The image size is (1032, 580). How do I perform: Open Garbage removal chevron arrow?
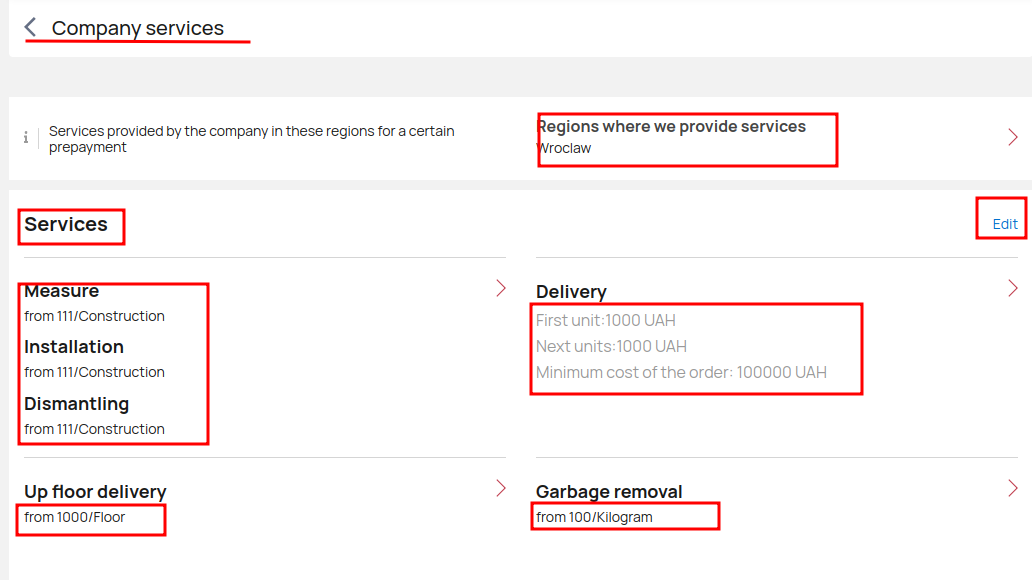point(1013,488)
